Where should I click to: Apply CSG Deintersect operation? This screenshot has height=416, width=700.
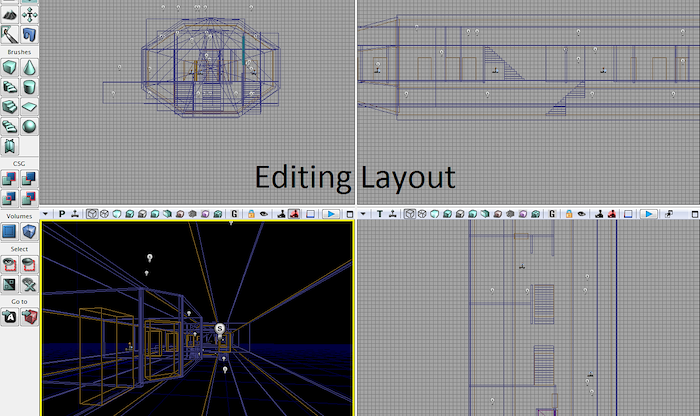click(29, 198)
